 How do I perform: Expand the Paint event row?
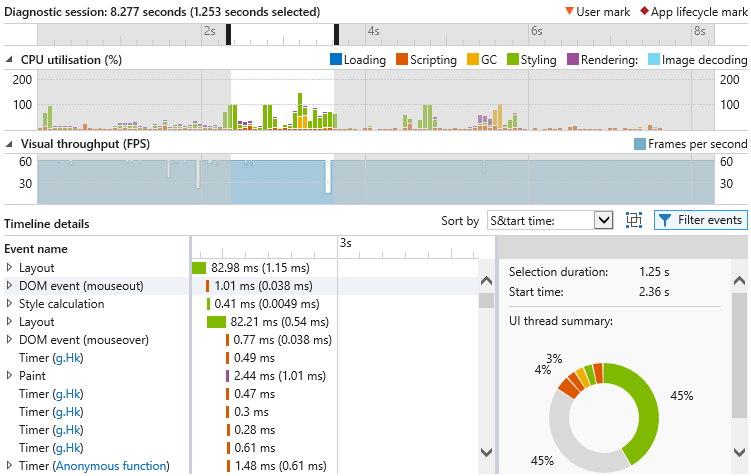tap(9, 376)
